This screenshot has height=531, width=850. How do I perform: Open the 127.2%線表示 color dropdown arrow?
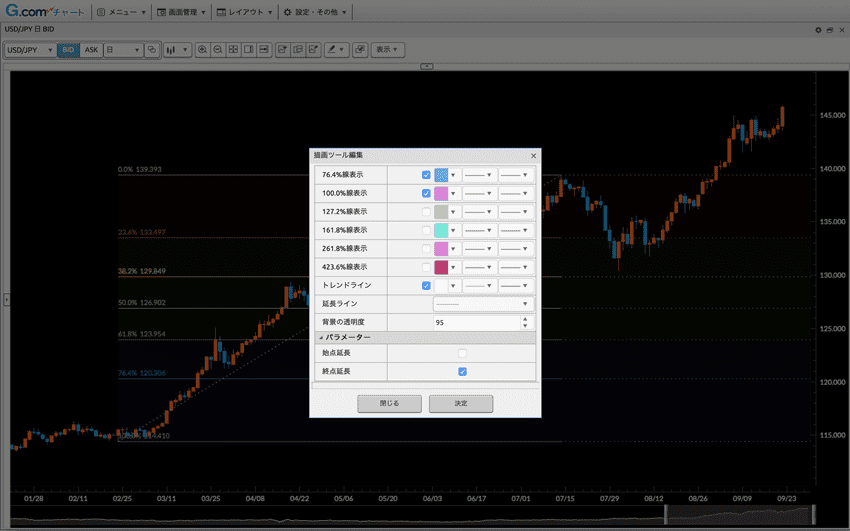[x=453, y=212]
